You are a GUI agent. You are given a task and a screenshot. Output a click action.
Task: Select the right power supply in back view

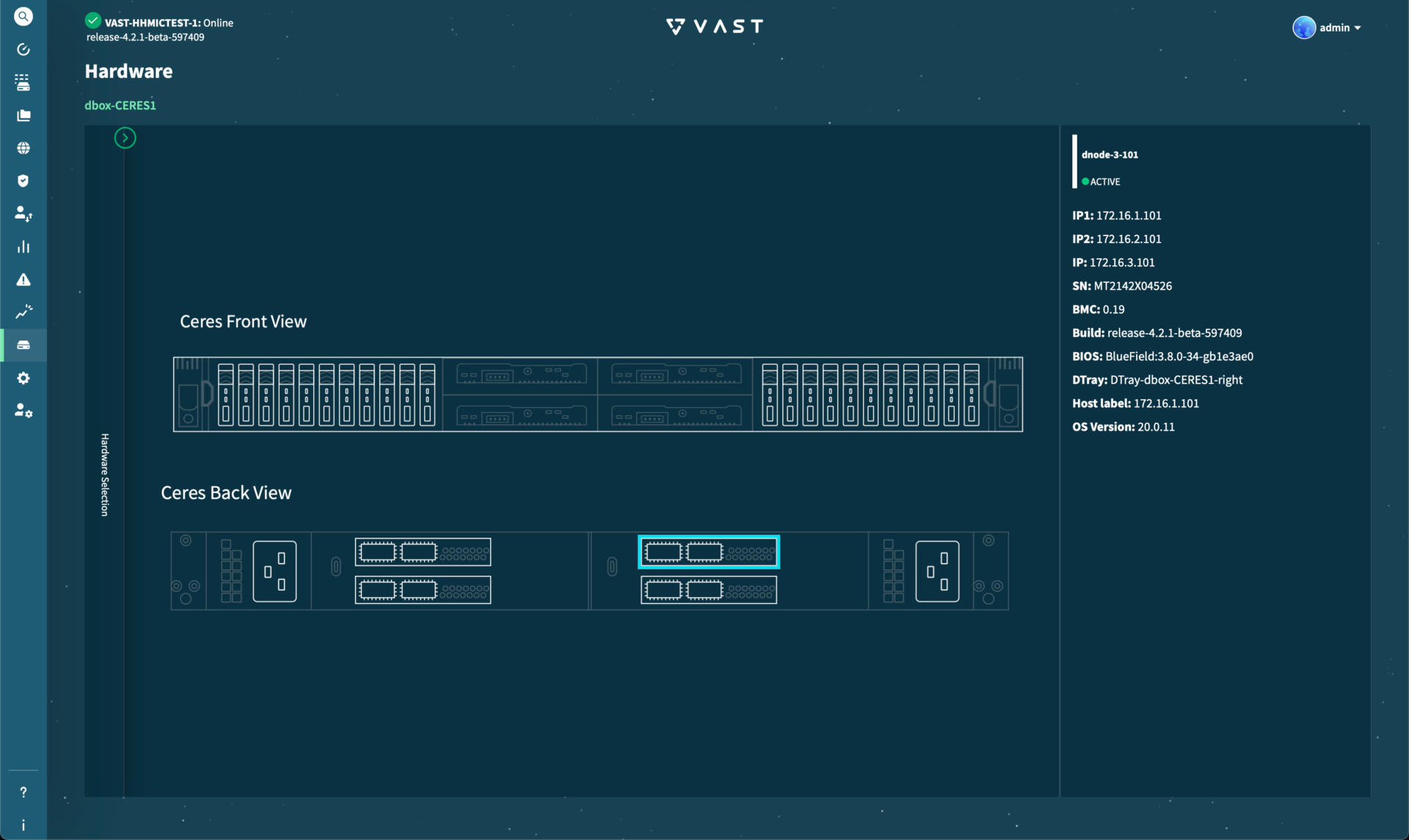click(x=937, y=571)
